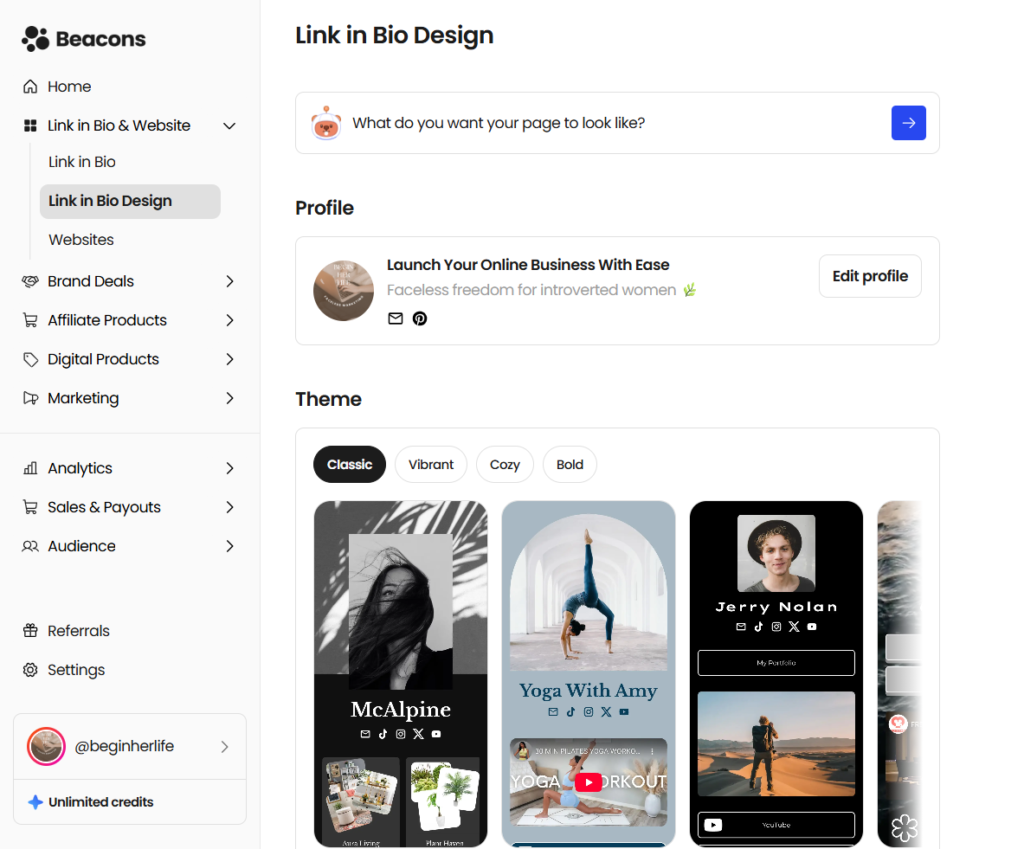Click the Home house icon
This screenshot has height=849, width=1024.
[31, 87]
